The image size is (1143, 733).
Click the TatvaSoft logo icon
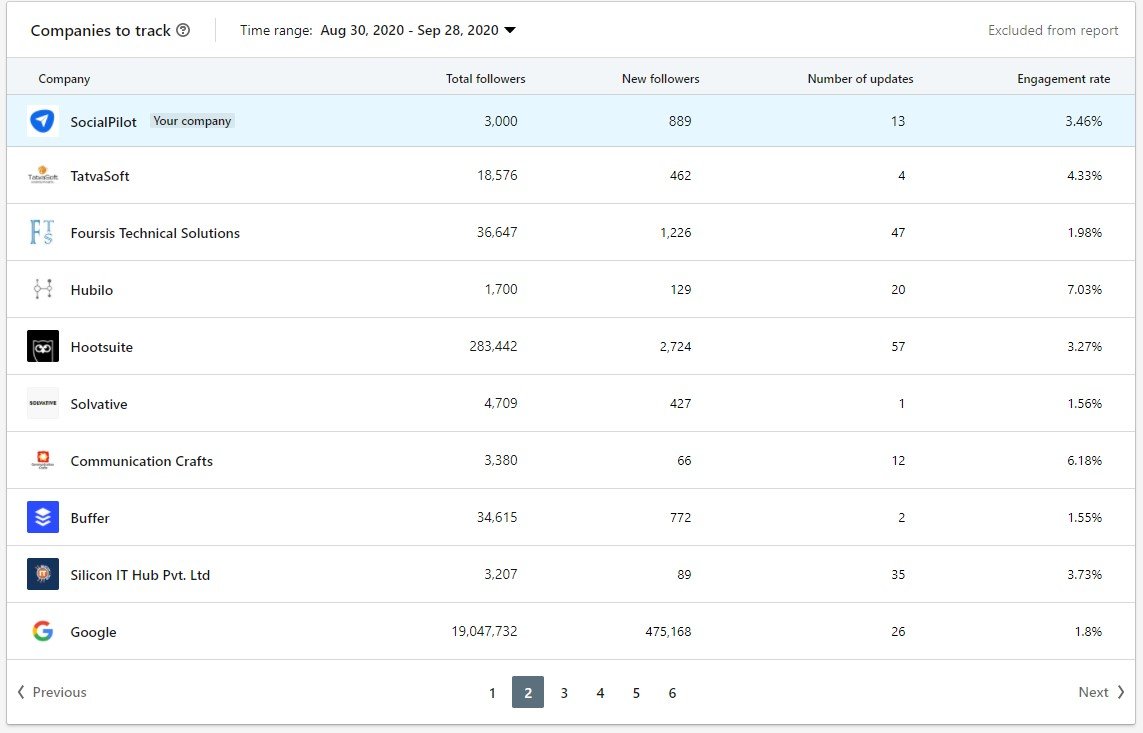tap(43, 176)
